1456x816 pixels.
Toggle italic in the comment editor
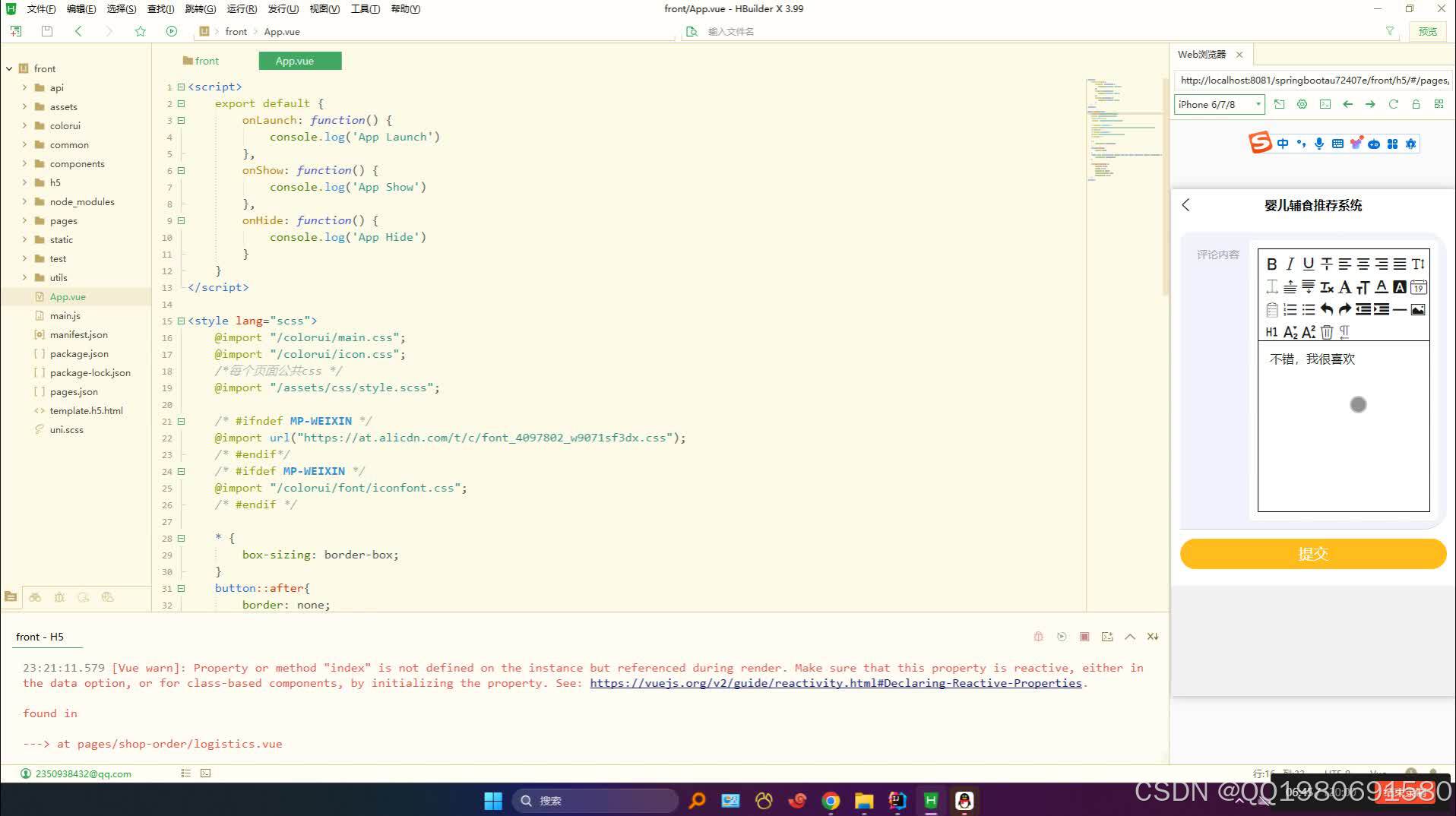click(x=1290, y=264)
